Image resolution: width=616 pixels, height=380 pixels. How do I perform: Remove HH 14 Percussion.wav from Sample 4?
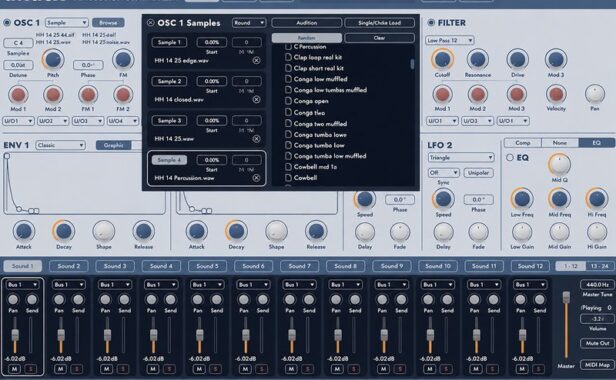[x=256, y=178]
